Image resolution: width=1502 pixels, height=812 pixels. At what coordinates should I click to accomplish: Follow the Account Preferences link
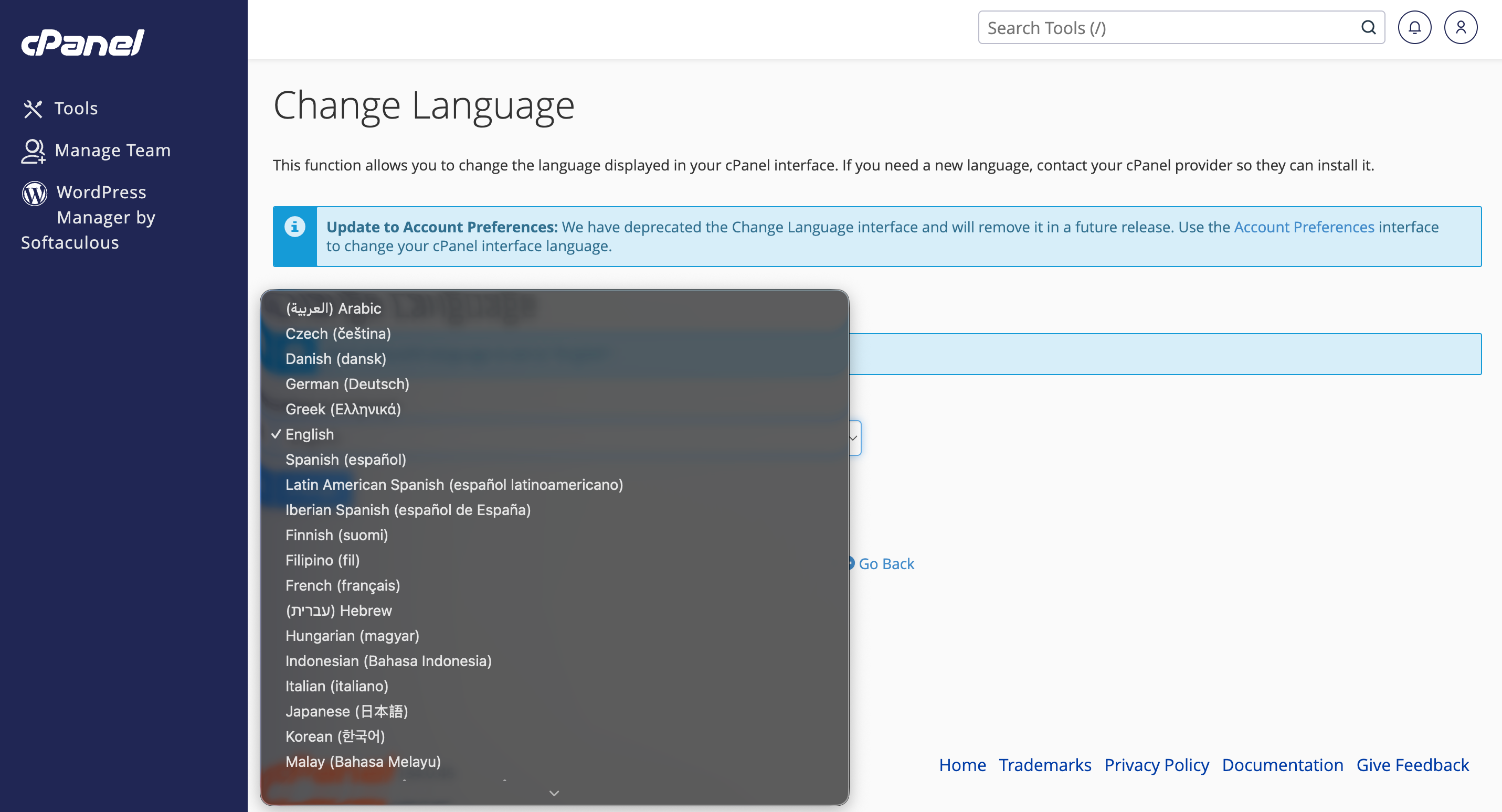point(1304,227)
